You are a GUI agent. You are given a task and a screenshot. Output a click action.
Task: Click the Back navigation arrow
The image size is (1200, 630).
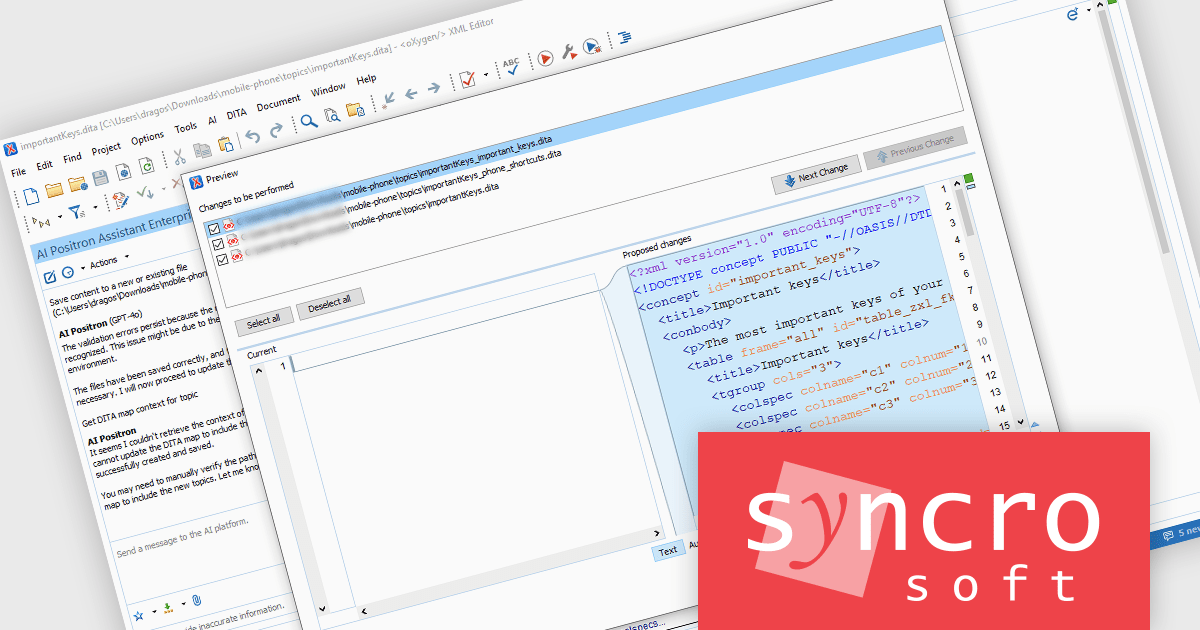(411, 93)
